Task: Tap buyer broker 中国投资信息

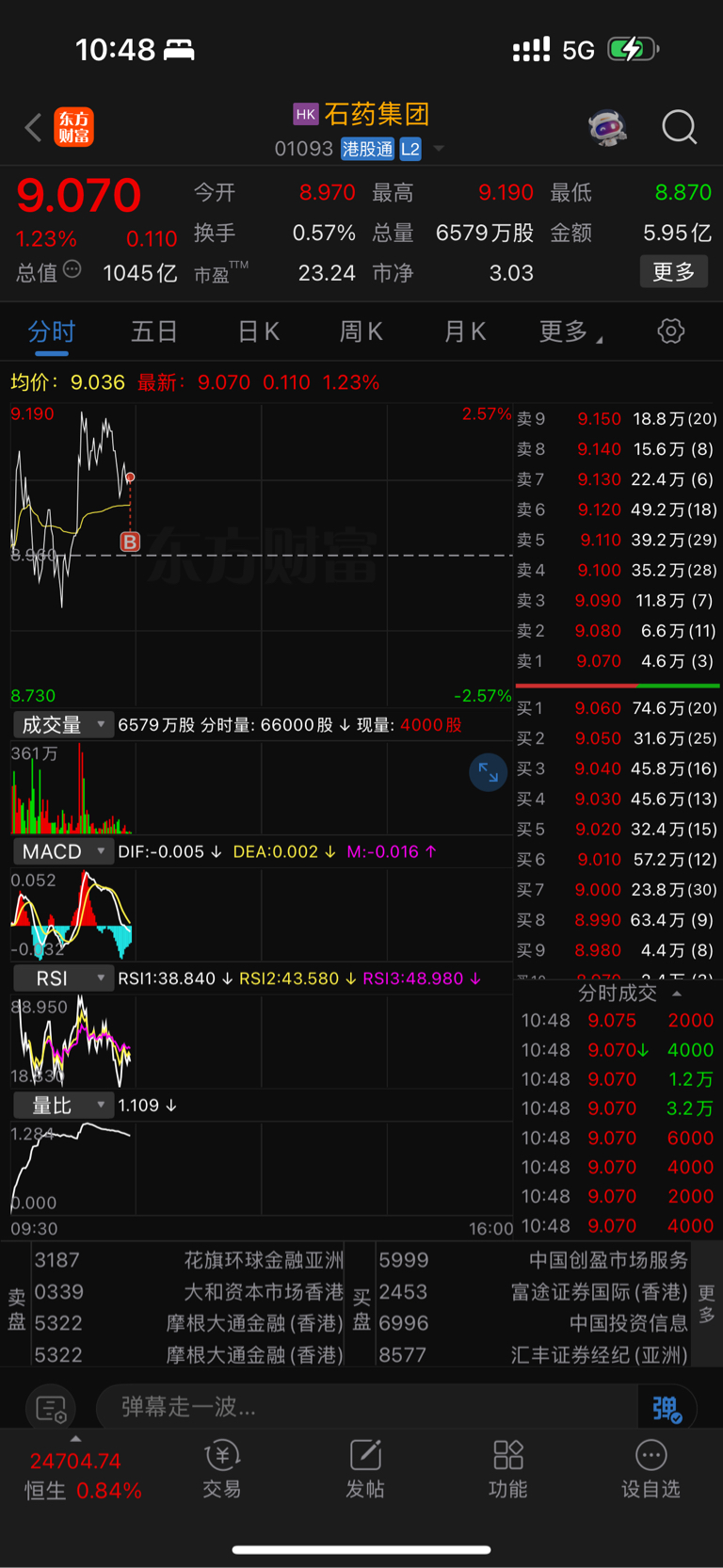Action: coord(533,1323)
